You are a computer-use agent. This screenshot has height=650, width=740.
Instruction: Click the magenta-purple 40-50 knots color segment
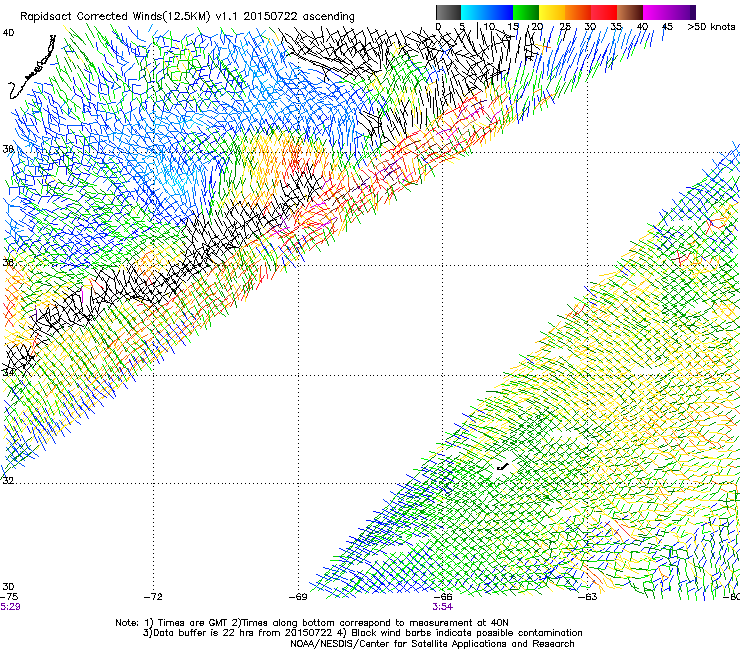pyautogui.click(x=669, y=12)
